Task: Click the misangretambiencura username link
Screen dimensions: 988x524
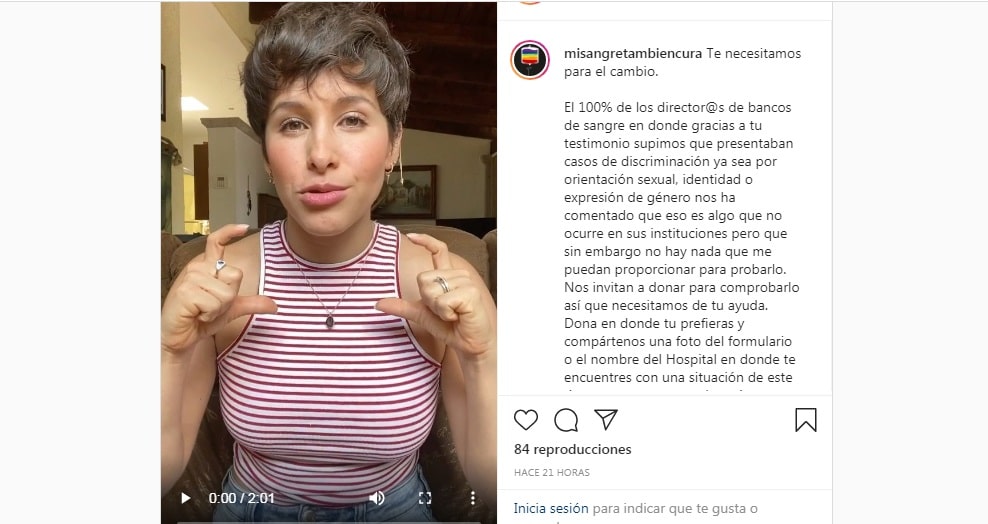Action: (633, 54)
